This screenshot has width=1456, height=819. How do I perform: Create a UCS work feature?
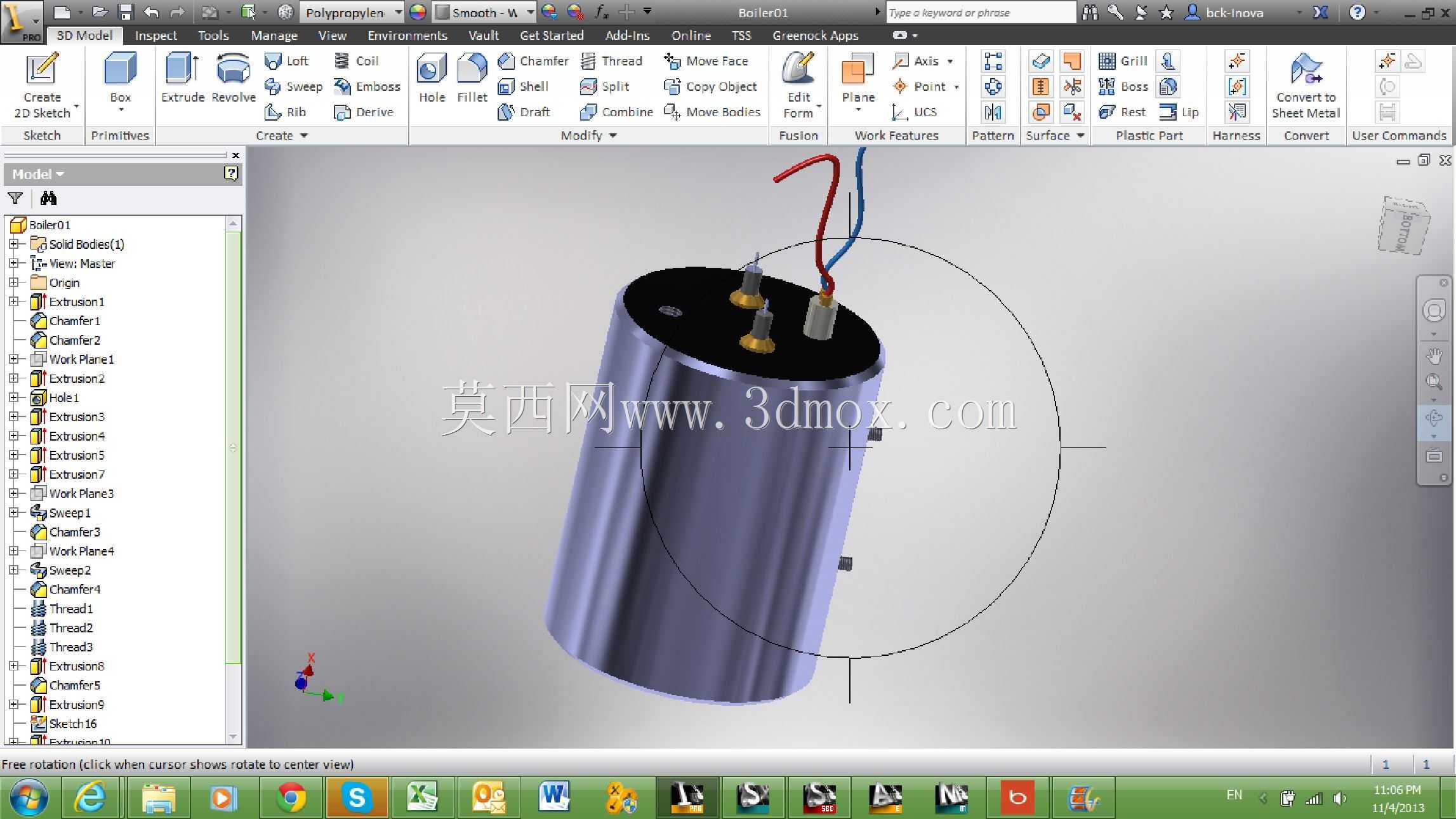tap(914, 112)
